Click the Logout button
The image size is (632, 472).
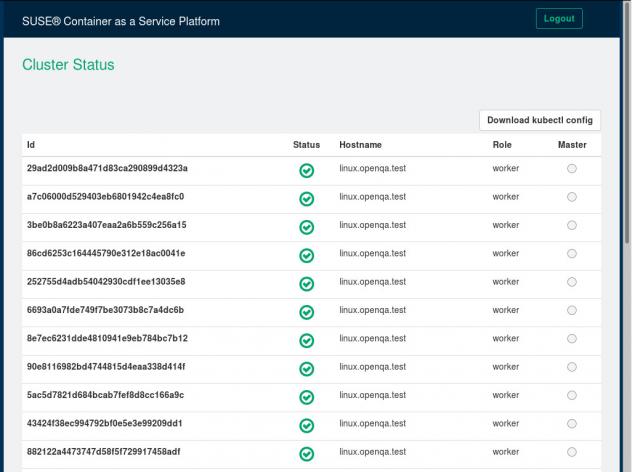click(x=559, y=19)
